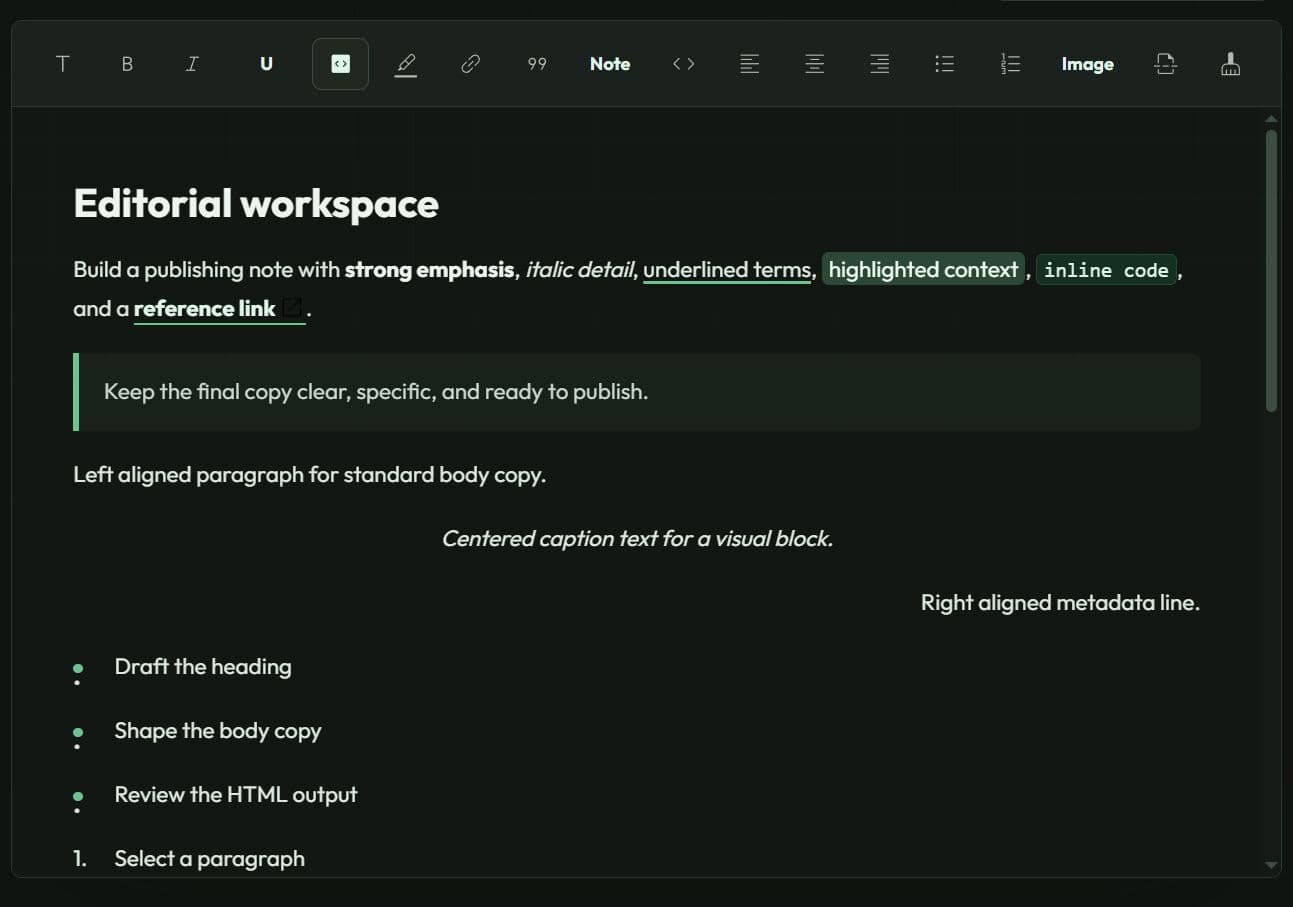Toggle underline formatting with U
1293x907 pixels.
[266, 64]
